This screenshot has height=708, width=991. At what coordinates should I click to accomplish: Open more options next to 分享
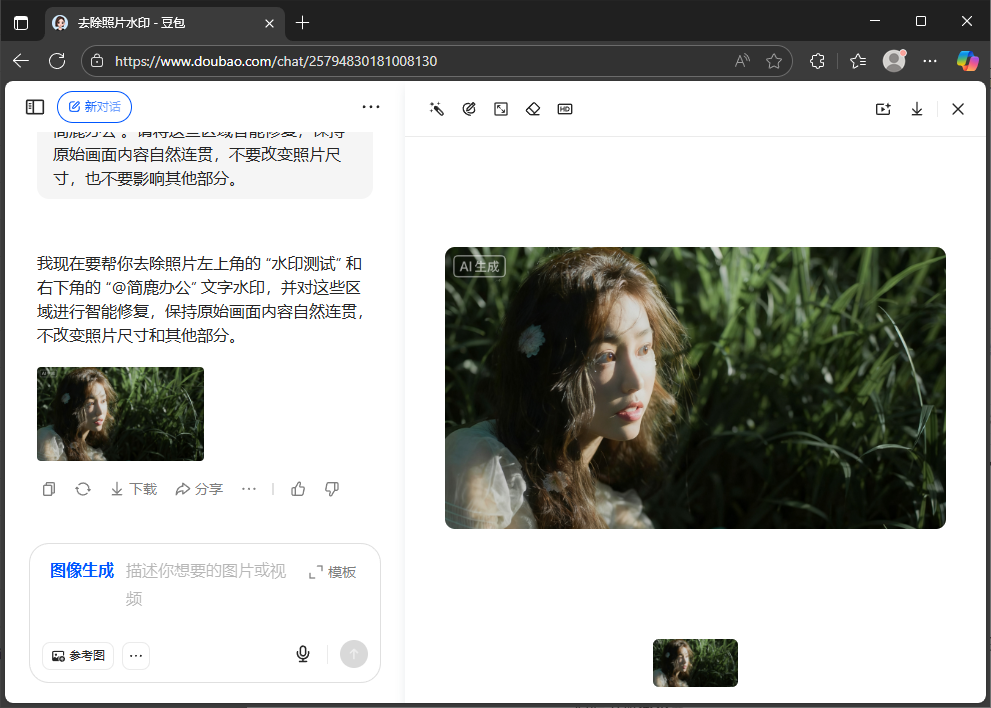[249, 489]
